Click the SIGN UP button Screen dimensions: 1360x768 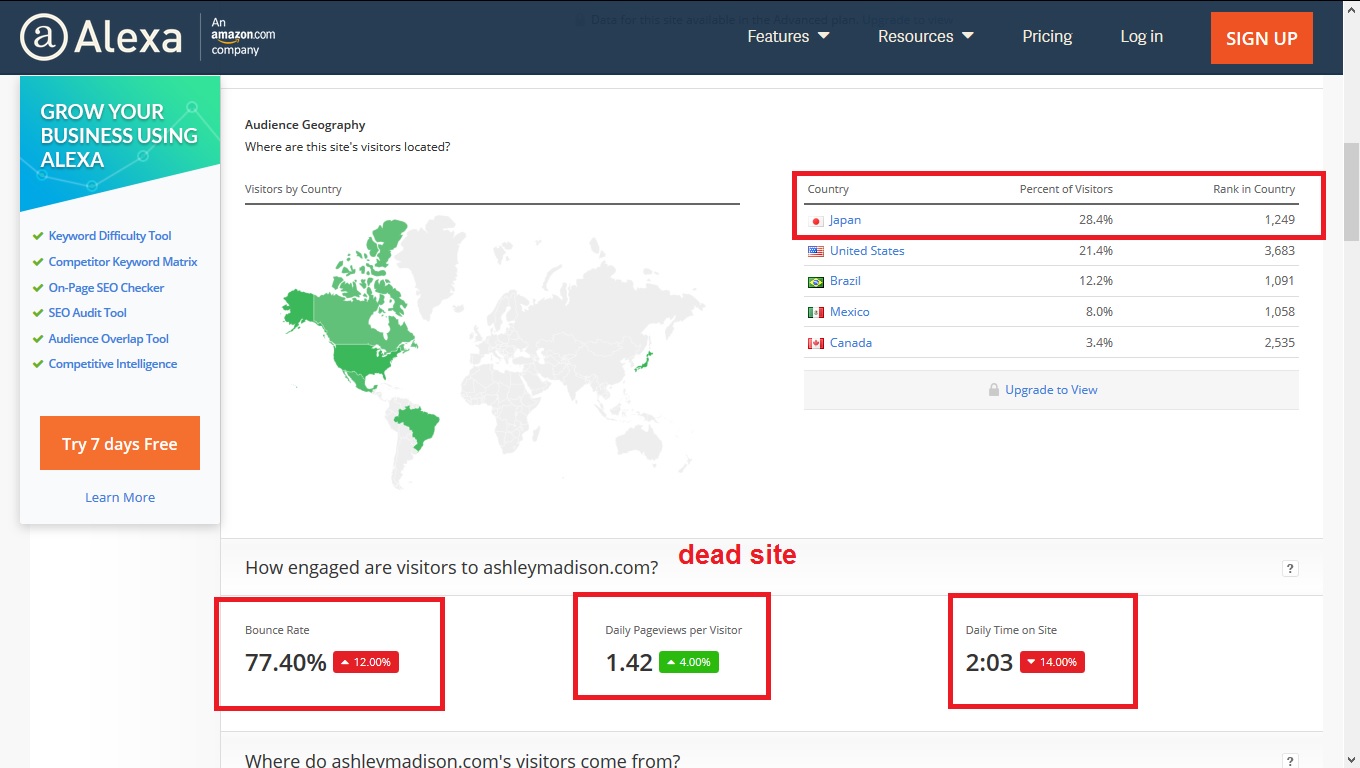pos(1262,38)
